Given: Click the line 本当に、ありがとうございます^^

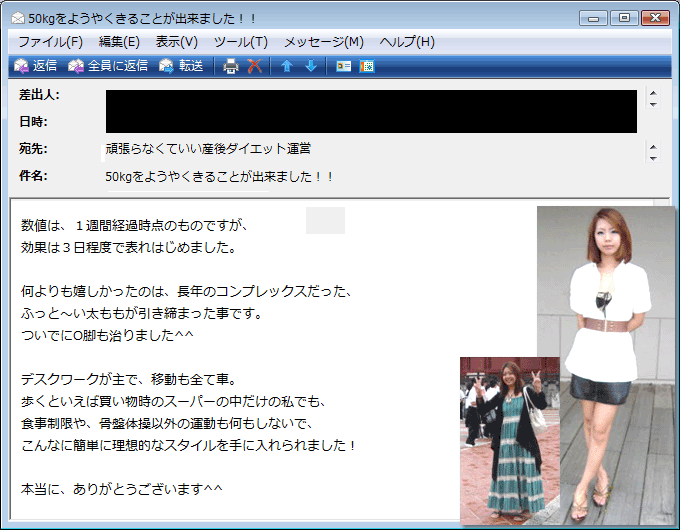Looking at the screenshot, I should (x=121, y=489).
